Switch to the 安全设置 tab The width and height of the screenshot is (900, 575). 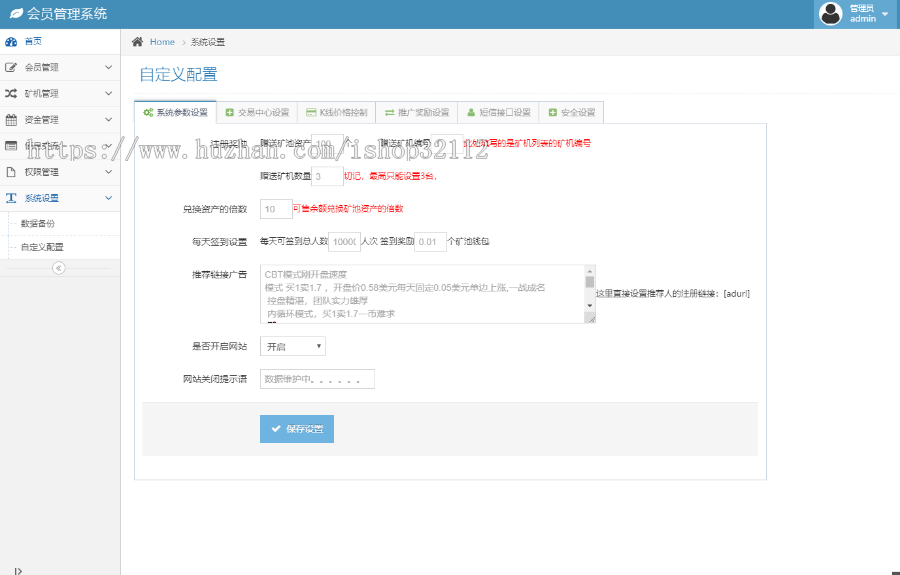[571, 112]
